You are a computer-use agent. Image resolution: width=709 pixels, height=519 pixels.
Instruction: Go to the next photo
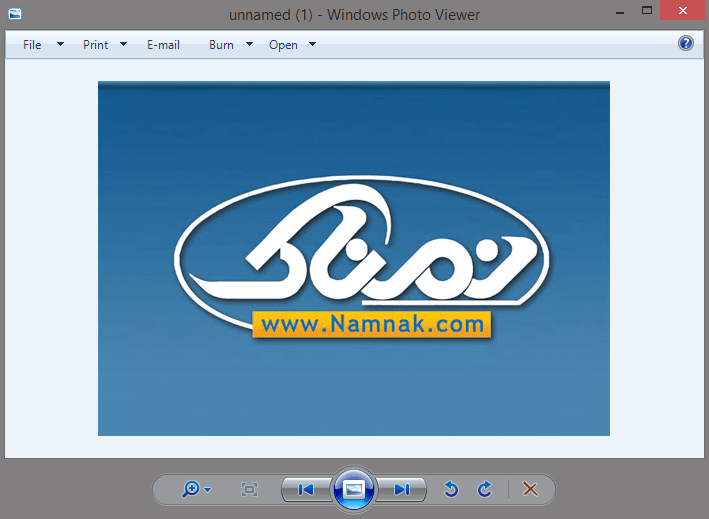click(x=402, y=489)
